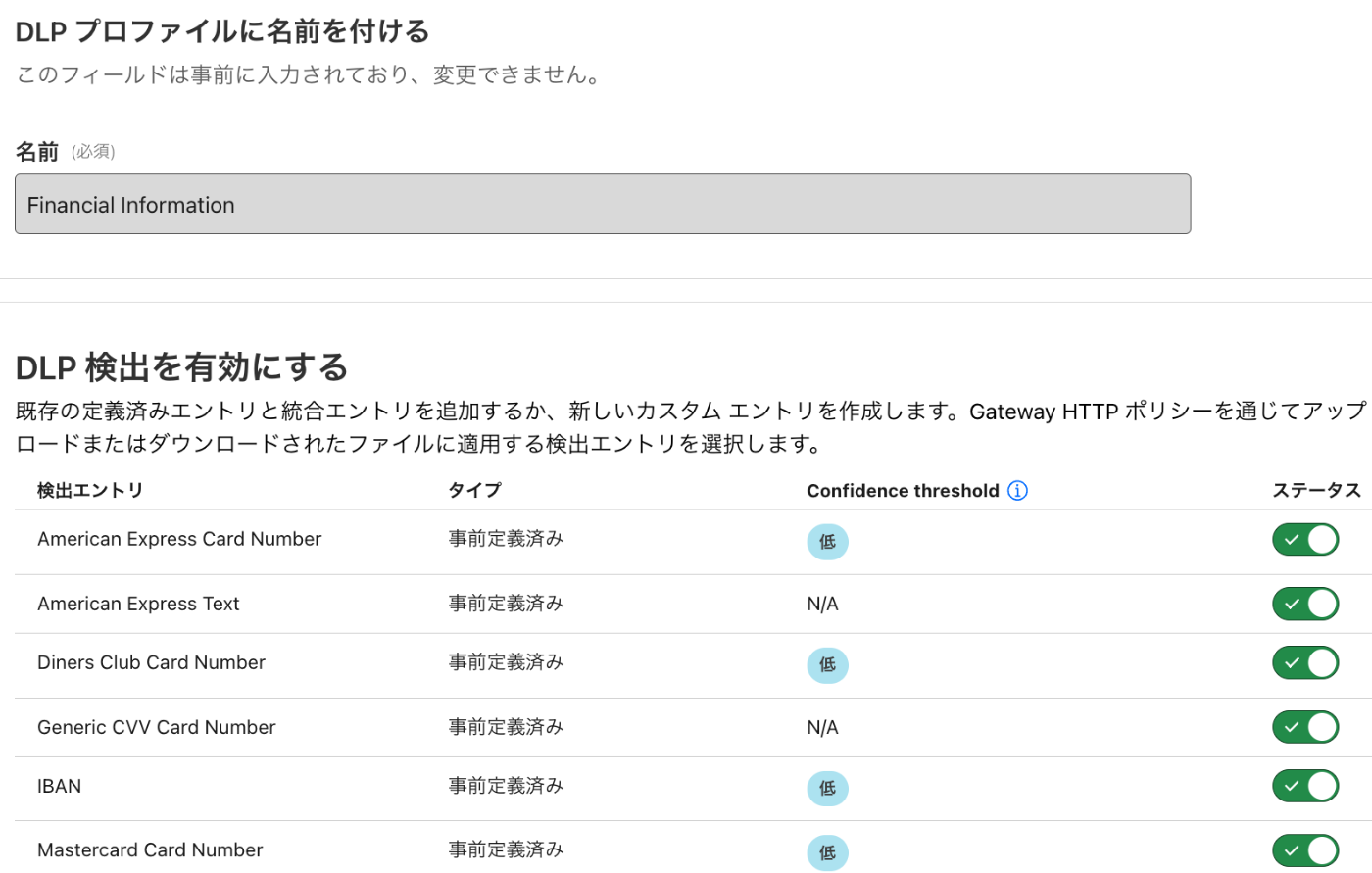
Task: Click 事前定義済み type in the IBAN row
Action: [x=506, y=786]
